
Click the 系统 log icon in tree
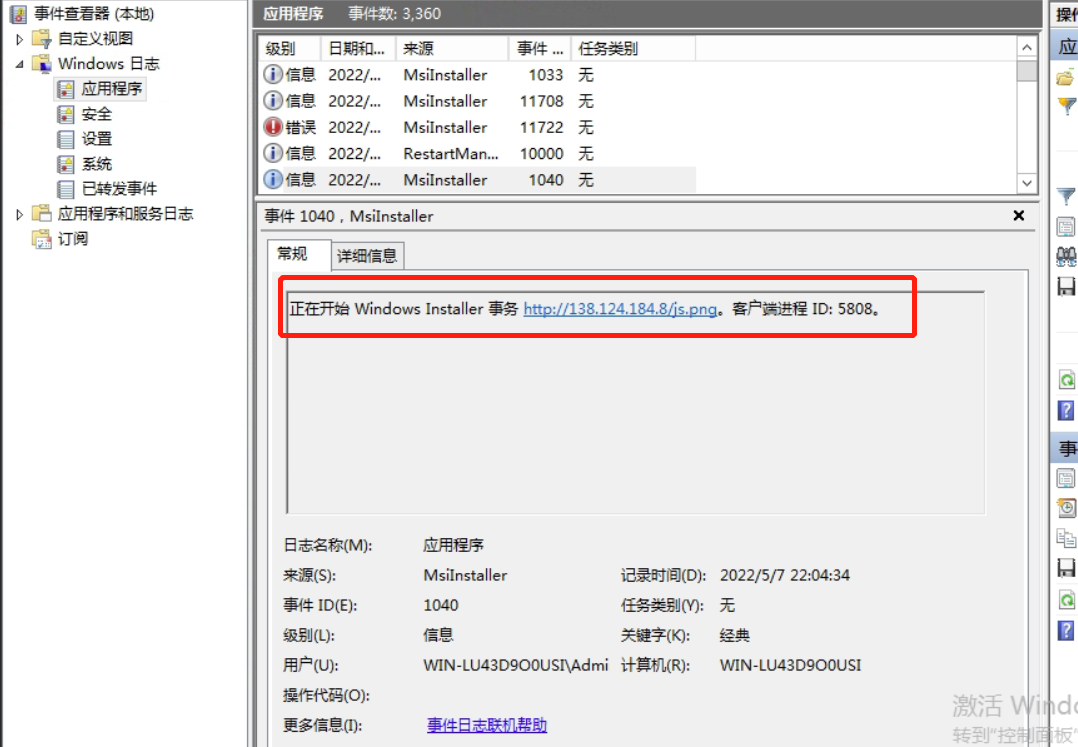(66, 164)
